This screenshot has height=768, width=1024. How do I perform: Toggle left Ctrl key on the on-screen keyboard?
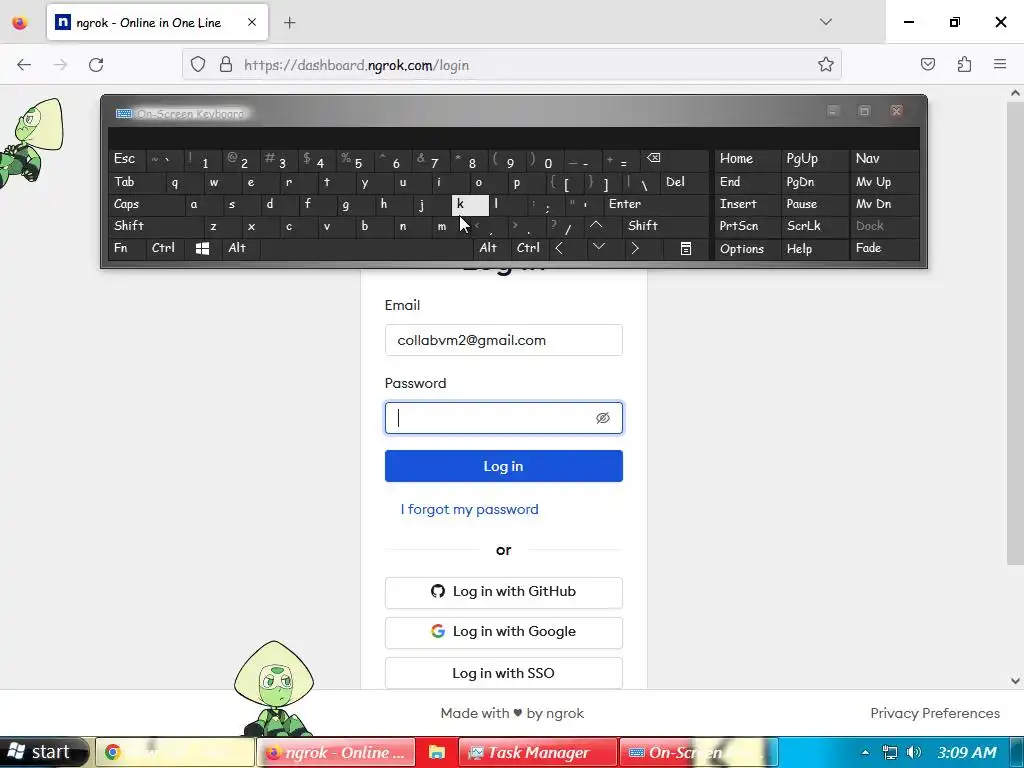tap(165, 249)
